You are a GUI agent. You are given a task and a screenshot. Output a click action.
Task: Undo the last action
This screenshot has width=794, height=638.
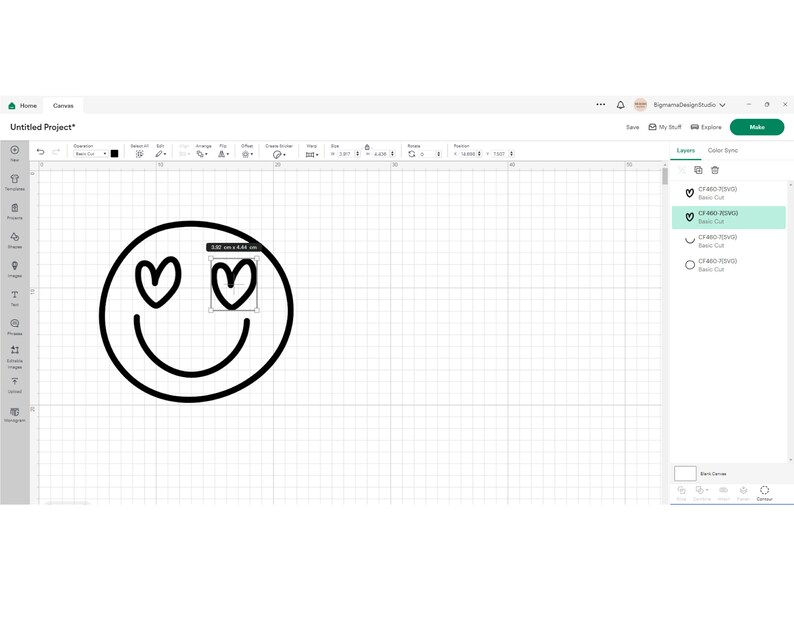tap(41, 152)
